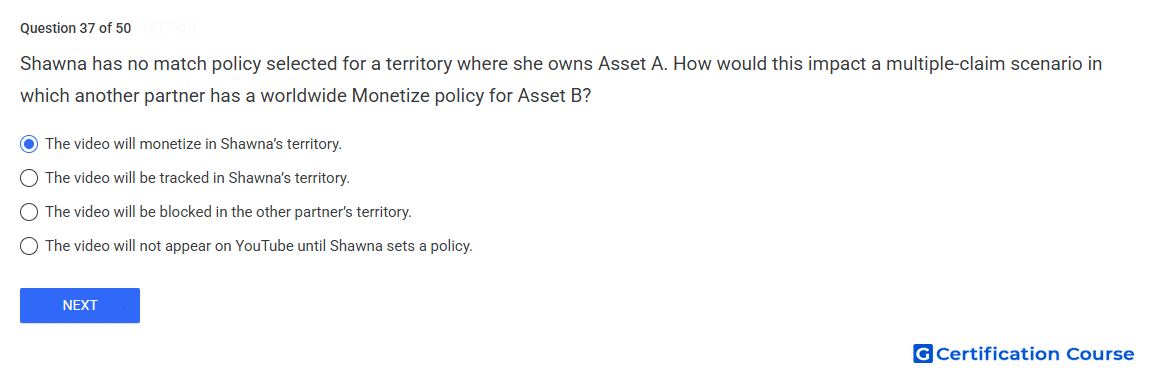The width and height of the screenshot is (1150, 373).
Task: Click the 'Question 37 of 50' counter
Action: point(76,29)
